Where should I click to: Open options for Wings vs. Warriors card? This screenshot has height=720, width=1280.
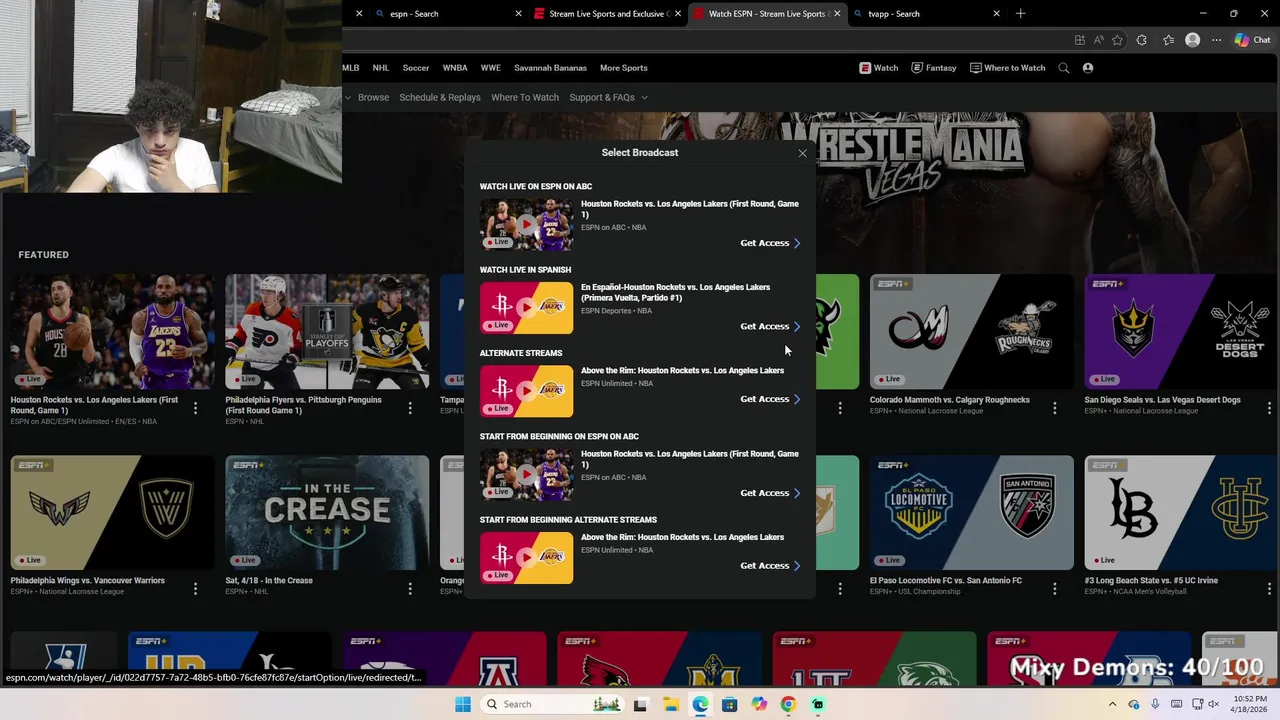[195, 589]
